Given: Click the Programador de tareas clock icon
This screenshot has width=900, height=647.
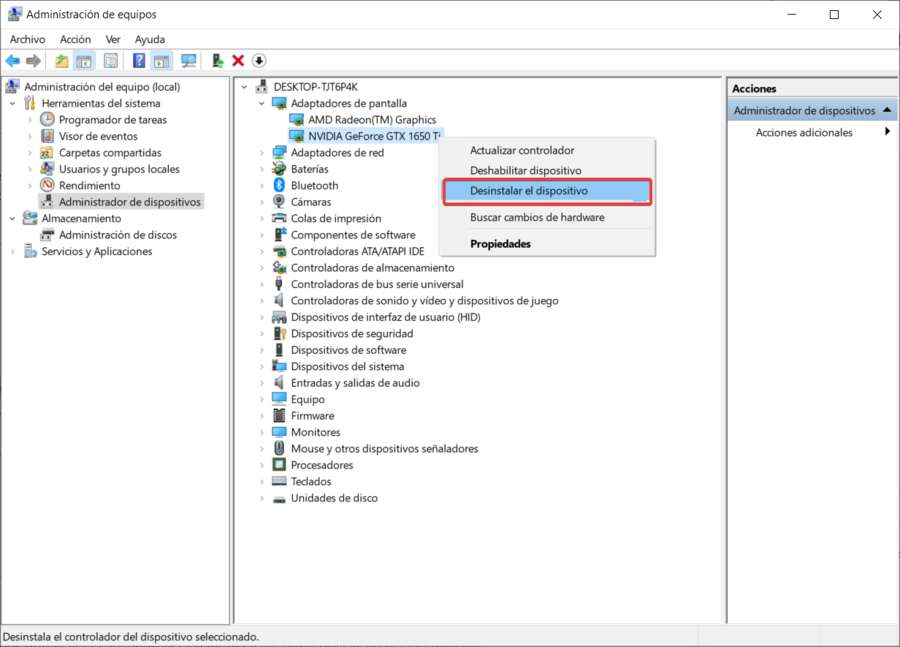Looking at the screenshot, I should 47,119.
